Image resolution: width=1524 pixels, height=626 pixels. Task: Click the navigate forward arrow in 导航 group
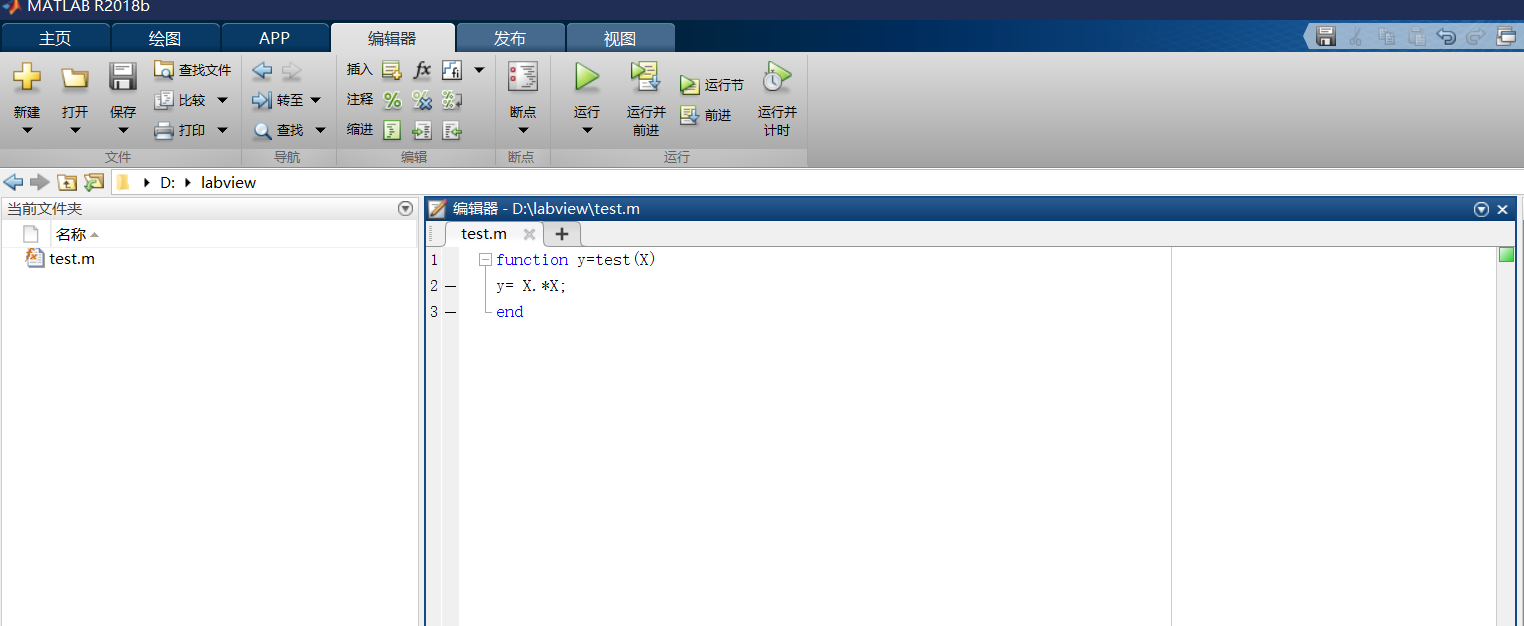[x=292, y=70]
